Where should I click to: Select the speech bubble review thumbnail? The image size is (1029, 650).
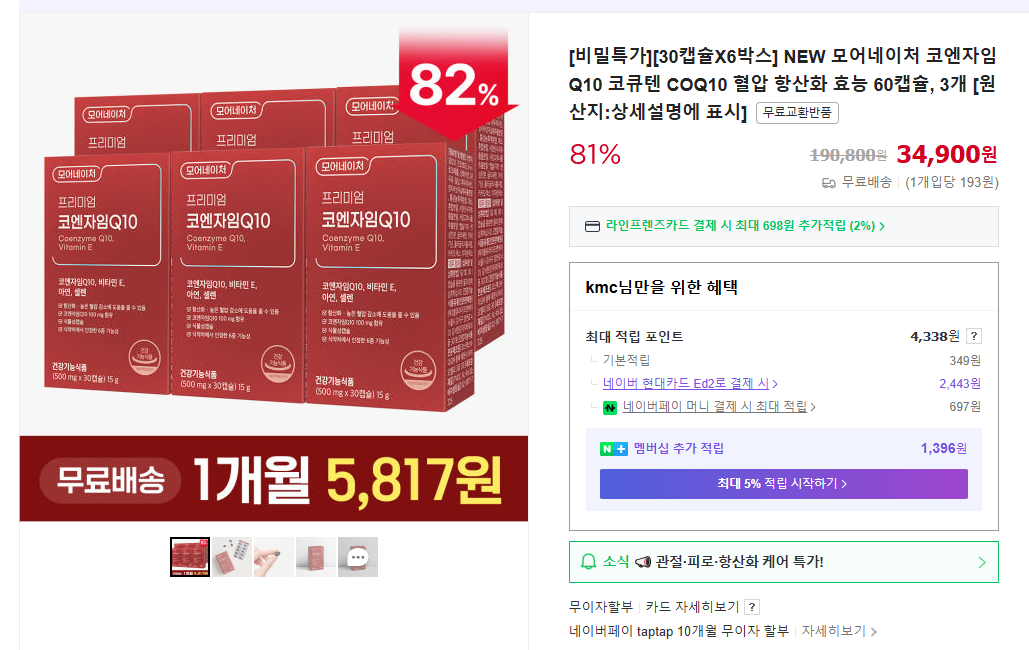tap(358, 557)
